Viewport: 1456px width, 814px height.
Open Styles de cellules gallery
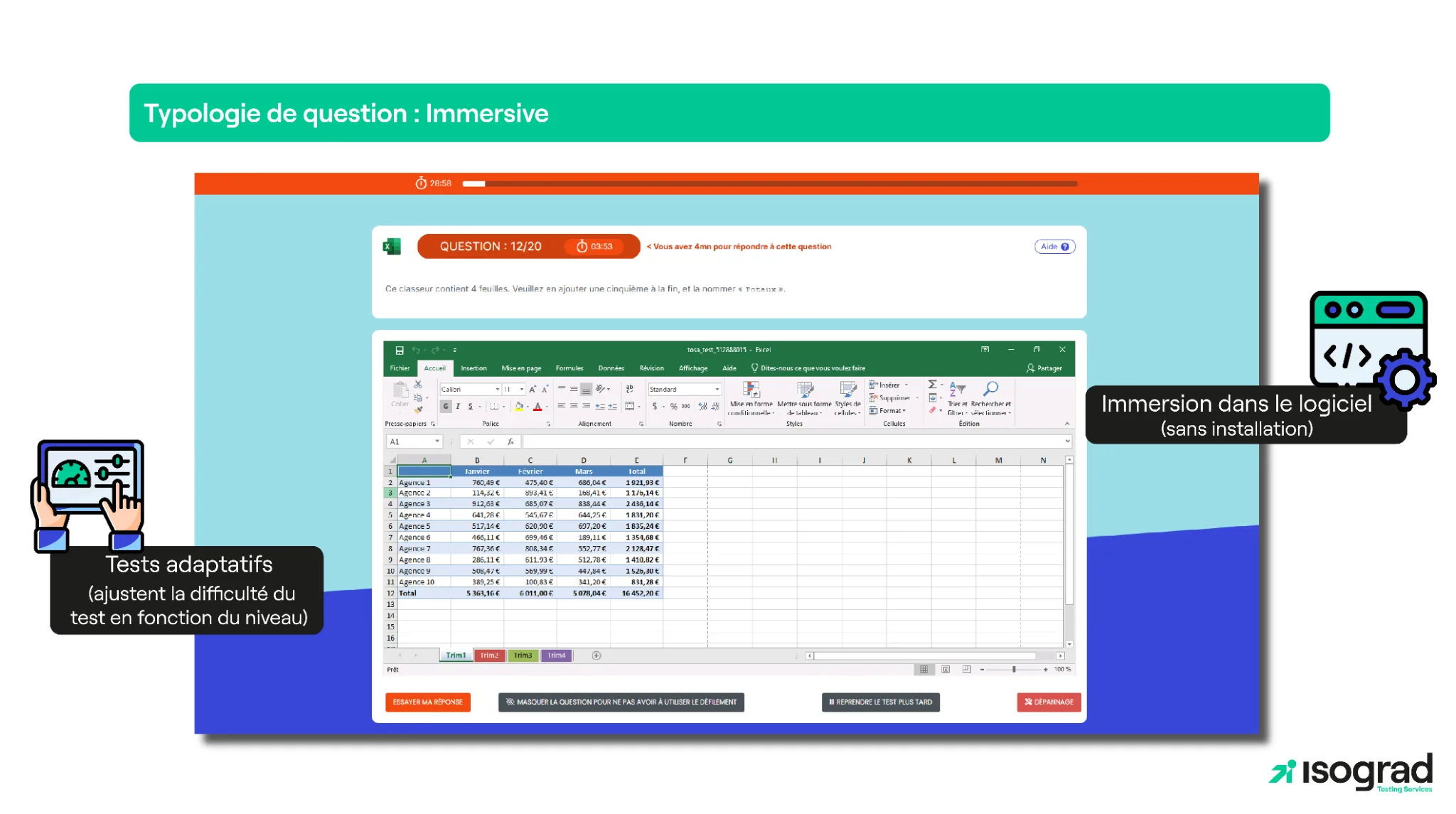(x=847, y=398)
